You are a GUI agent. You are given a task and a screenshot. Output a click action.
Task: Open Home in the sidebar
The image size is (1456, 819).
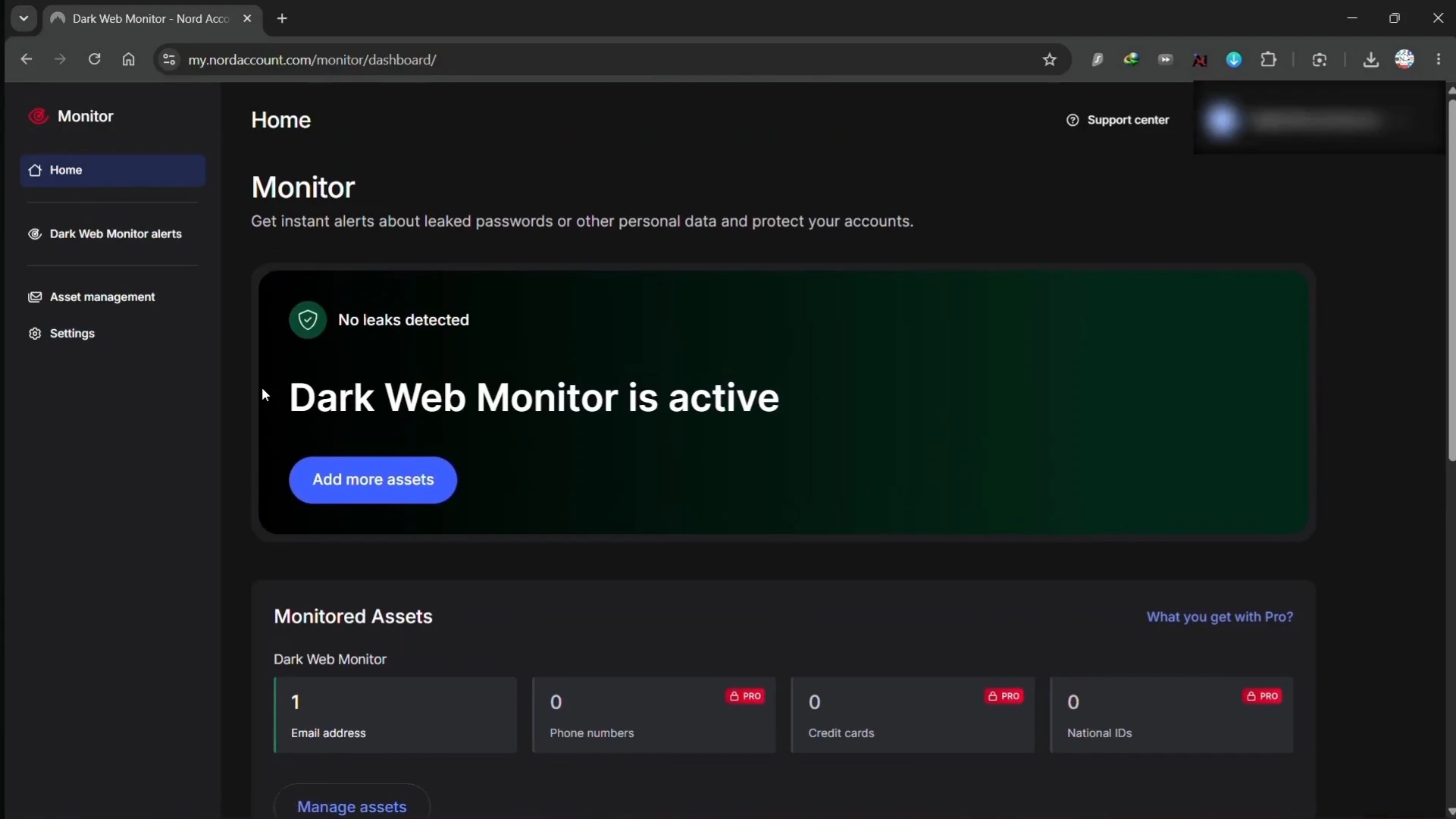pyautogui.click(x=112, y=170)
